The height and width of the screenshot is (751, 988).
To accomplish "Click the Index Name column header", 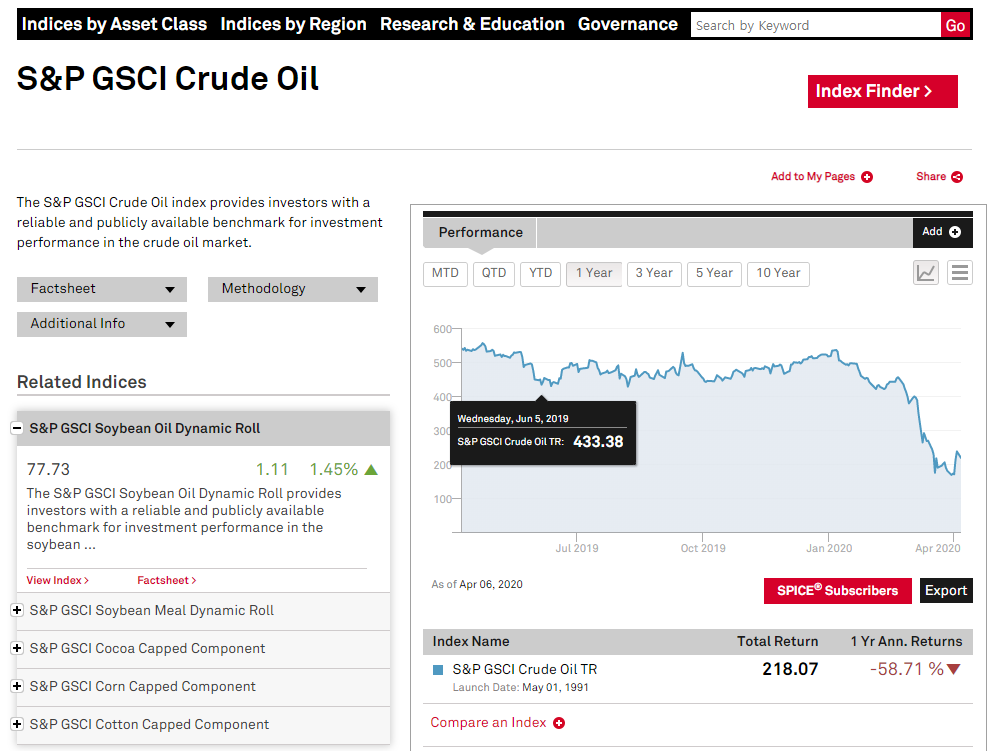I will coord(471,641).
